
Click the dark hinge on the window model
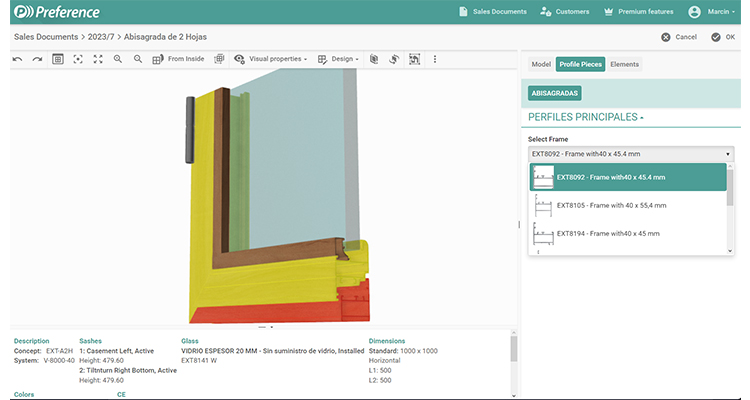tap(190, 130)
